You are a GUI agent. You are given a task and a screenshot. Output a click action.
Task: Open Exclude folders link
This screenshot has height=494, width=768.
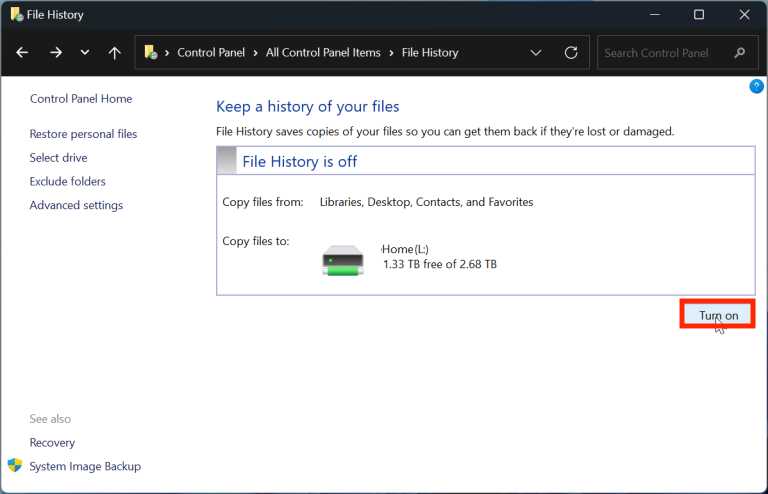pos(68,182)
